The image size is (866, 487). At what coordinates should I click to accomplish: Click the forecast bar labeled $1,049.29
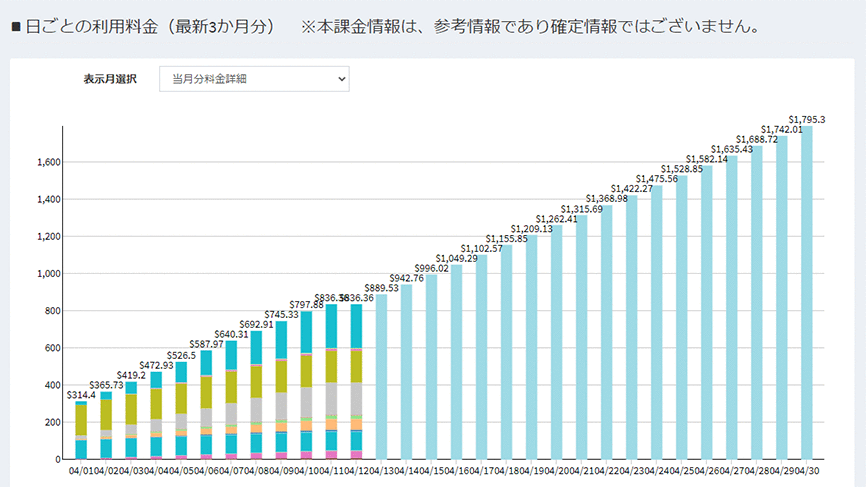(456, 362)
